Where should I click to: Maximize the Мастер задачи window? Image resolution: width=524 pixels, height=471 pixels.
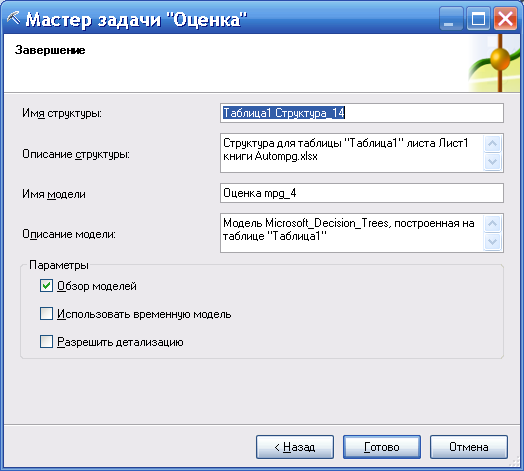[478, 18]
